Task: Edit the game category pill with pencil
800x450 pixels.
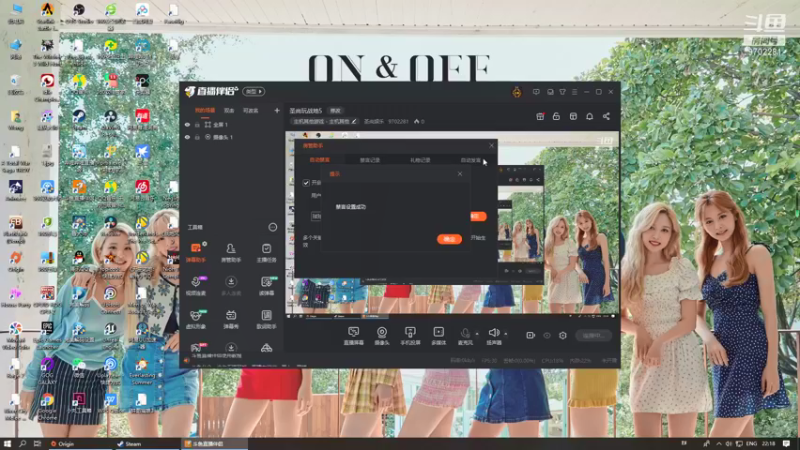Action: 324,121
